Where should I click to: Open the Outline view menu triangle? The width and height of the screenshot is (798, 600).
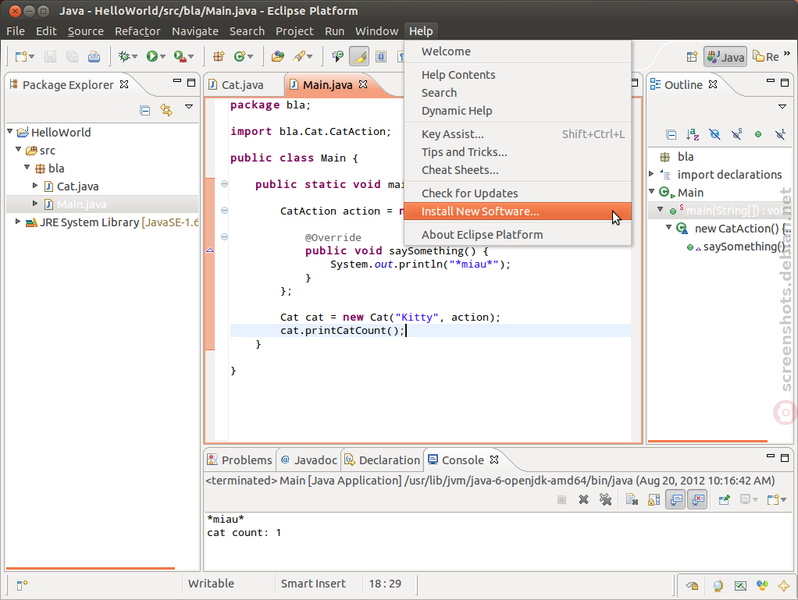coord(782,106)
